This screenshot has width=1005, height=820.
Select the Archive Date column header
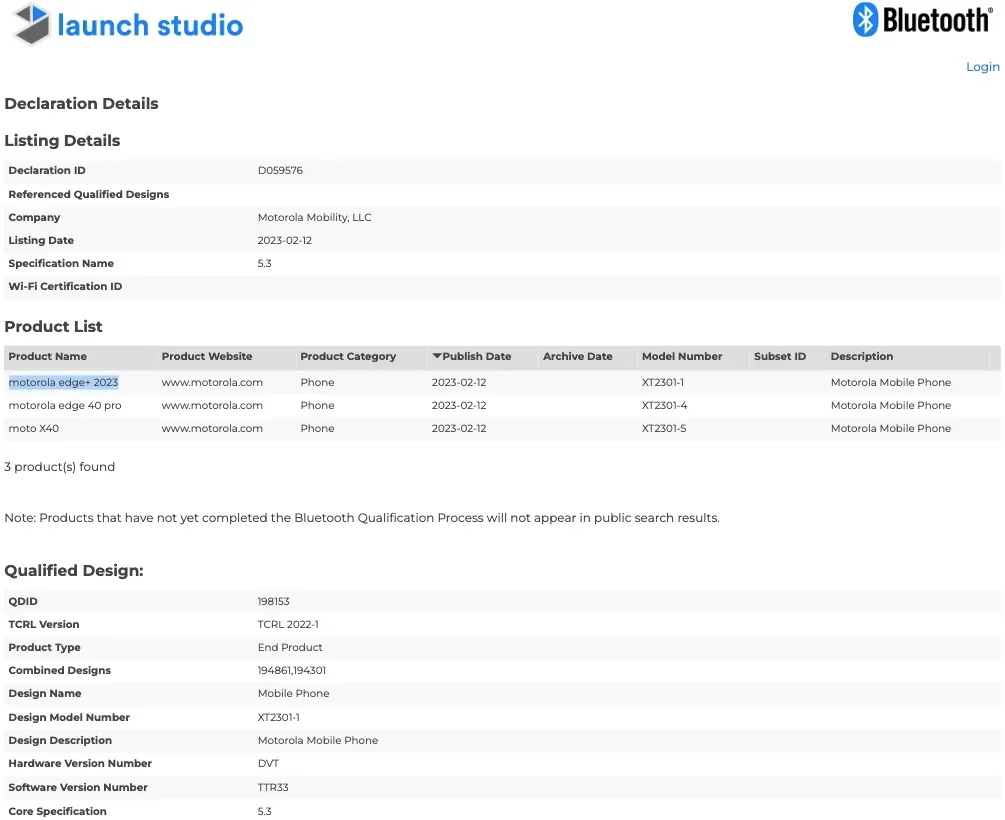tap(577, 356)
